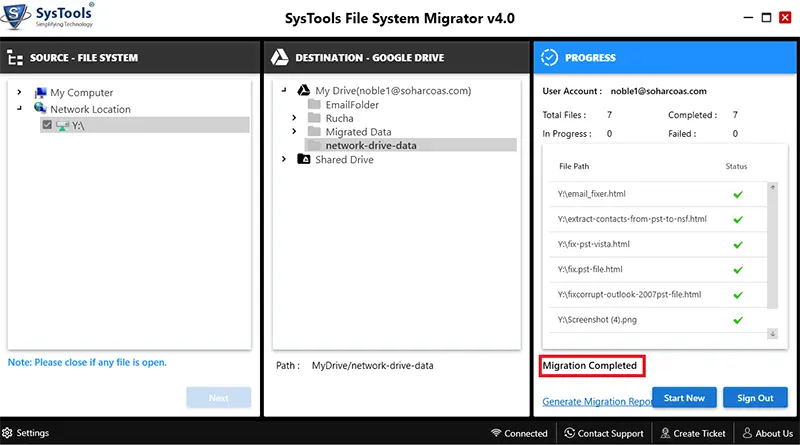Viewport: 800px width, 445px height.
Task: Click the Status column header
Action: pyautogui.click(x=736, y=166)
